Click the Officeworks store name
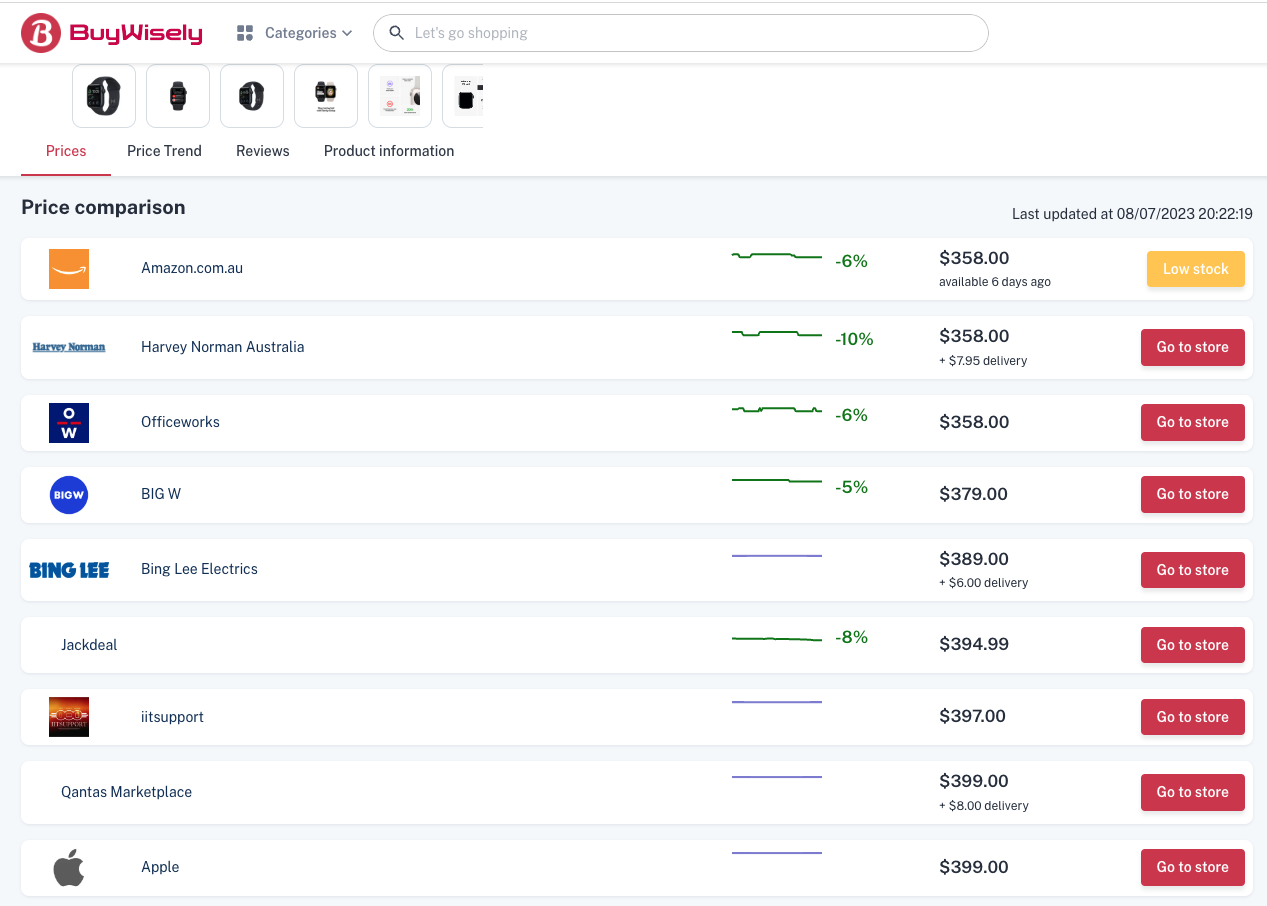 click(x=180, y=422)
